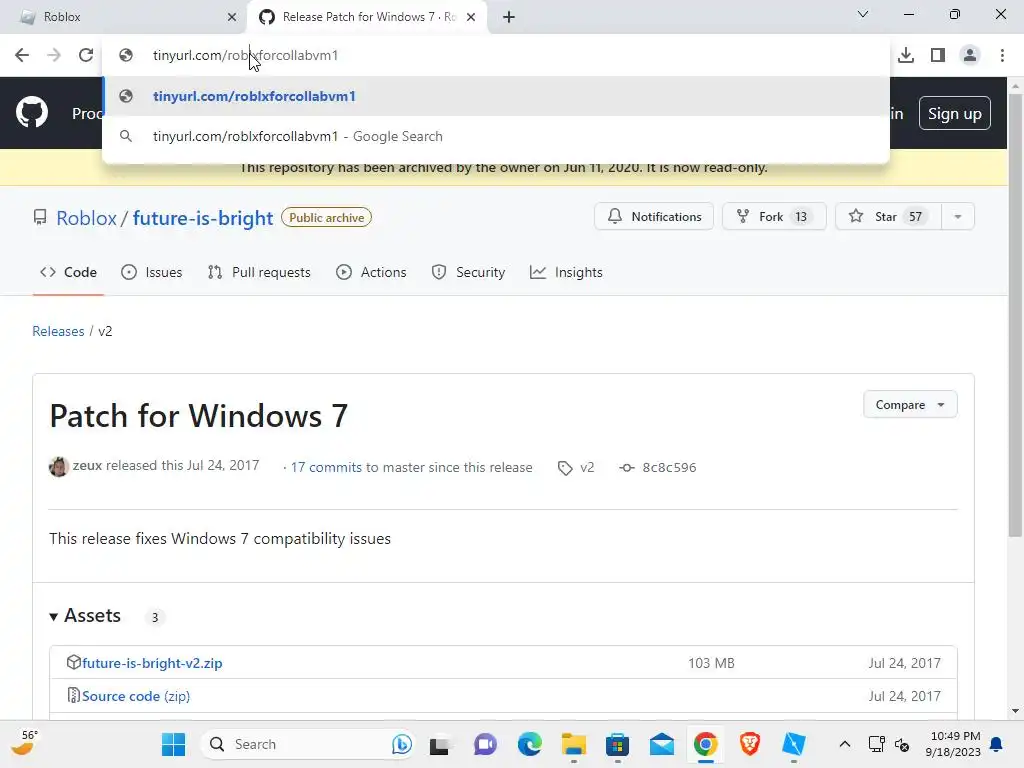Viewport: 1024px width, 768px height.
Task: Collapse the Assets section
Action: (85, 615)
